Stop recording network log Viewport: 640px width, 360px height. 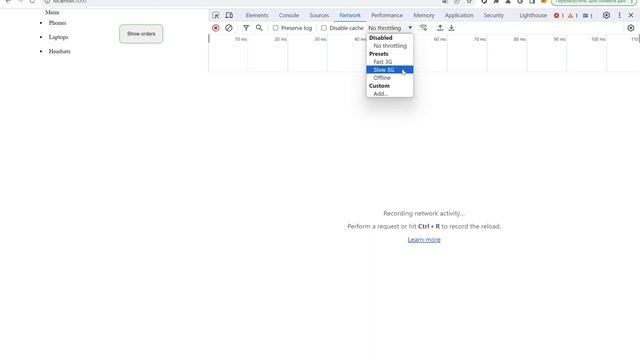point(216,28)
